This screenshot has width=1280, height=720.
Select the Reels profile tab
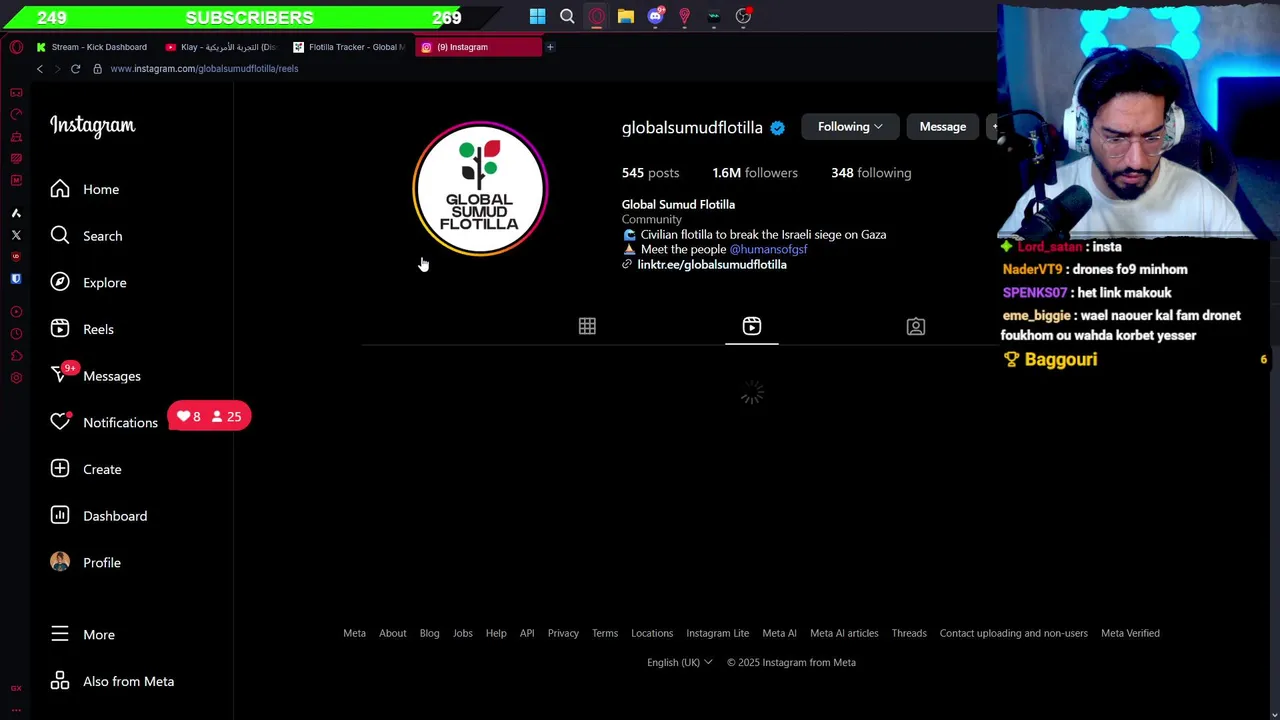[752, 326]
